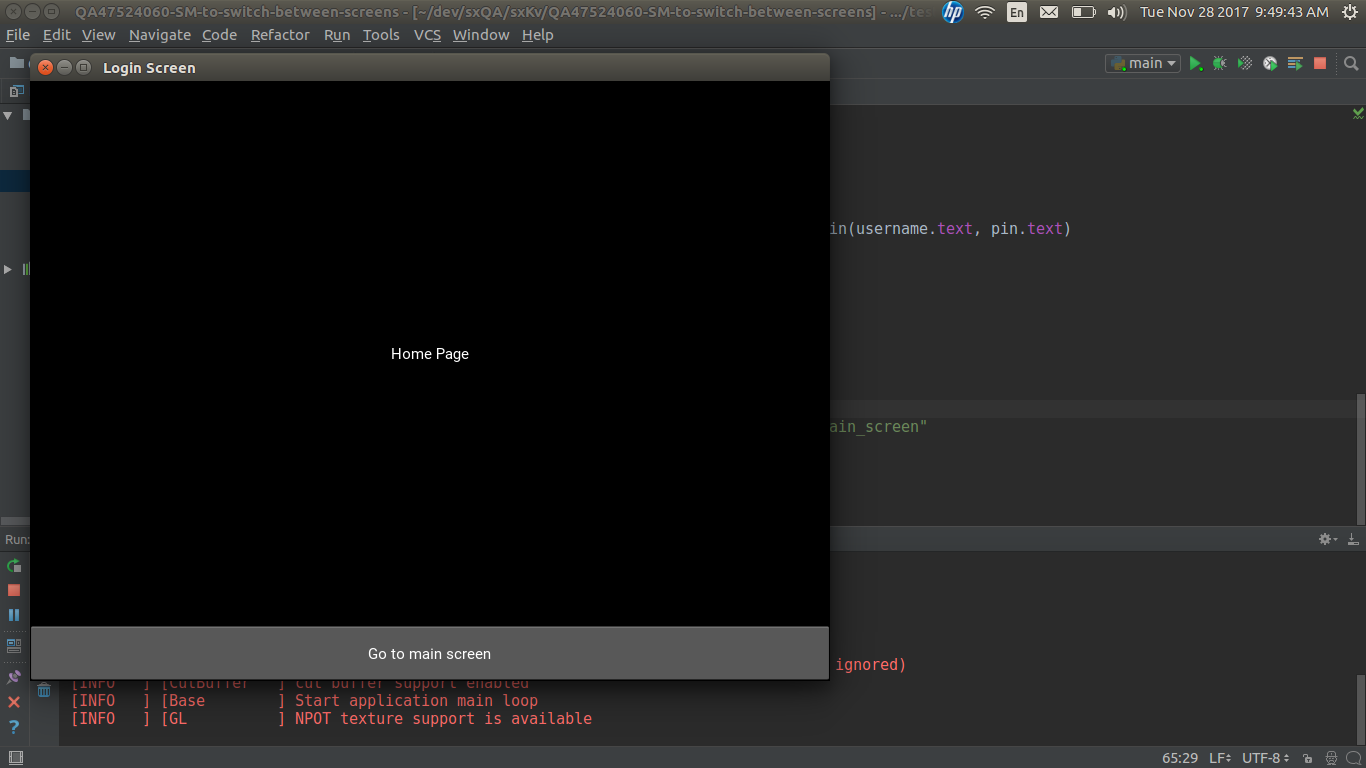
Task: Toggle the read-only lock icon
Action: (1307, 758)
